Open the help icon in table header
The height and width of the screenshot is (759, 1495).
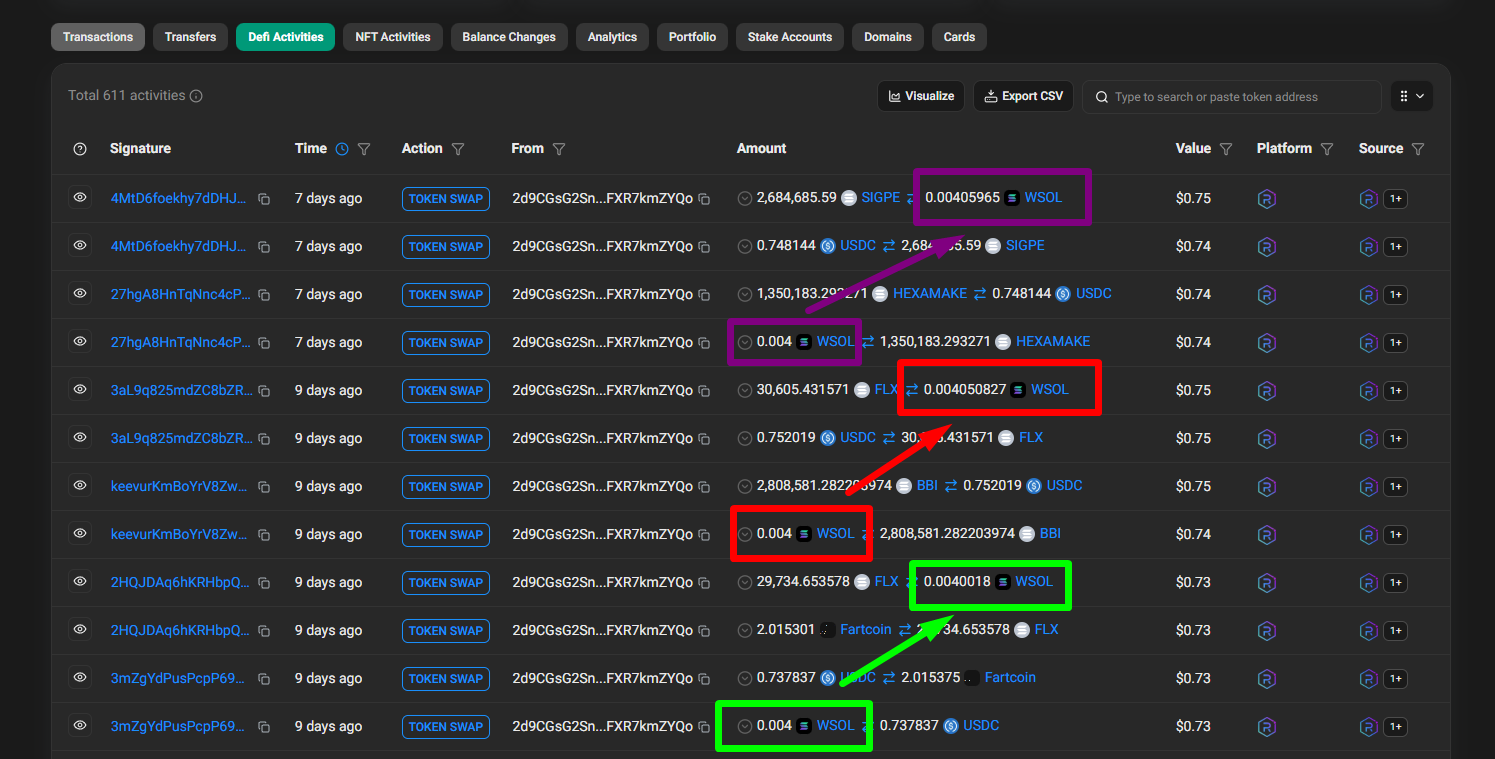pyautogui.click(x=80, y=149)
